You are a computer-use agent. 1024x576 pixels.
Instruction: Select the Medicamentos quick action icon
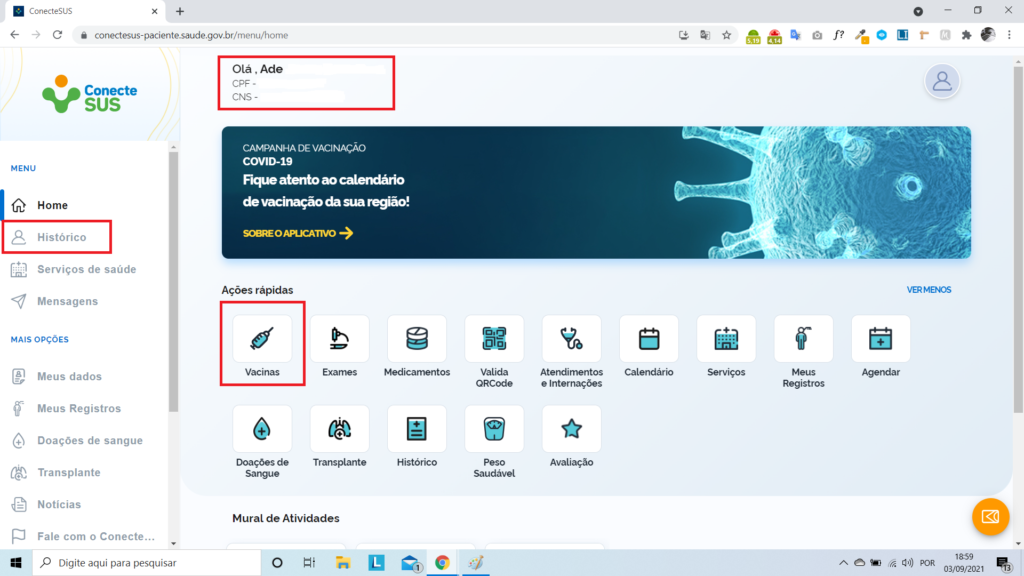point(417,339)
